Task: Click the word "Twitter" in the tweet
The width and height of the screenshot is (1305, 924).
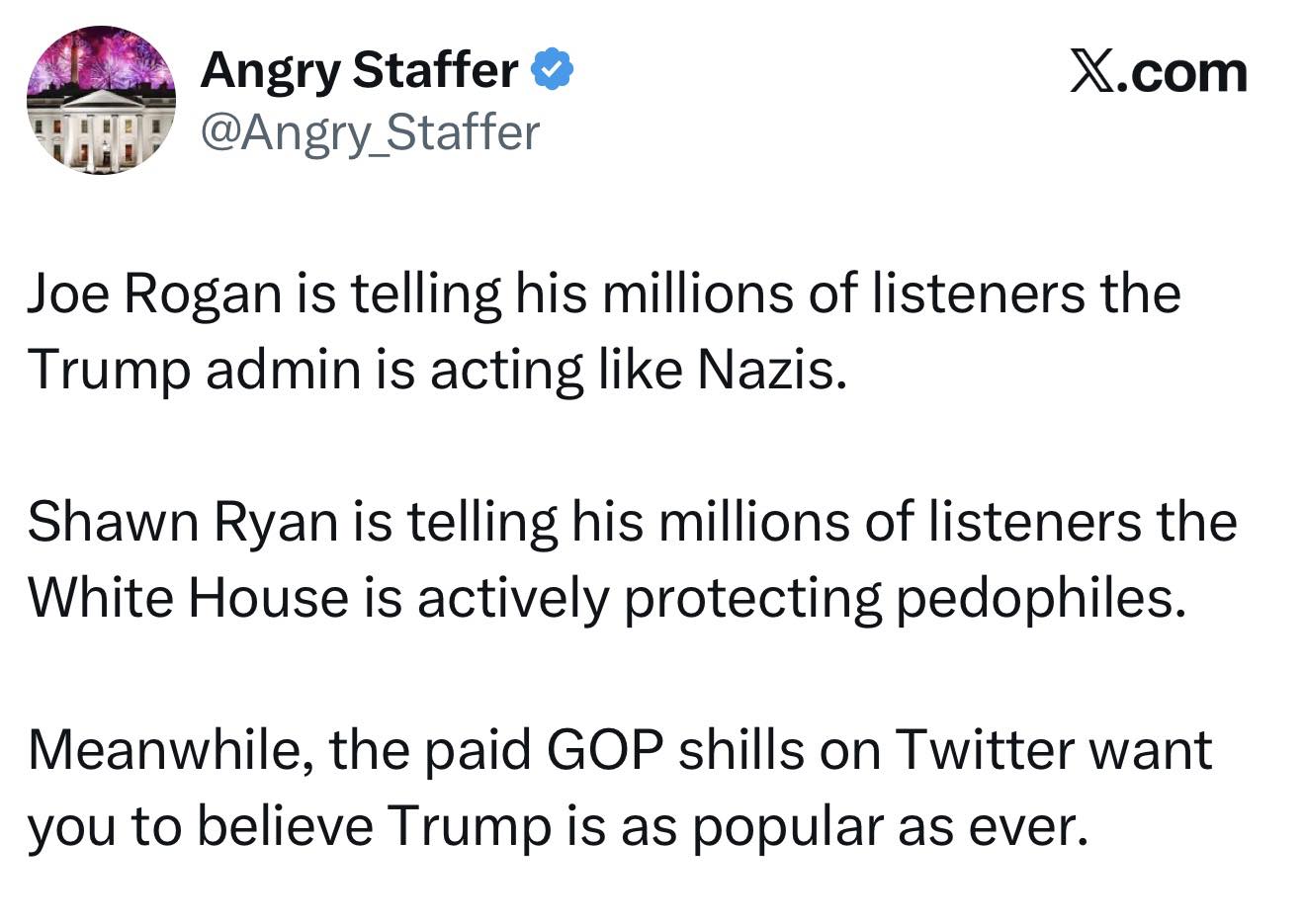Action: [985, 750]
